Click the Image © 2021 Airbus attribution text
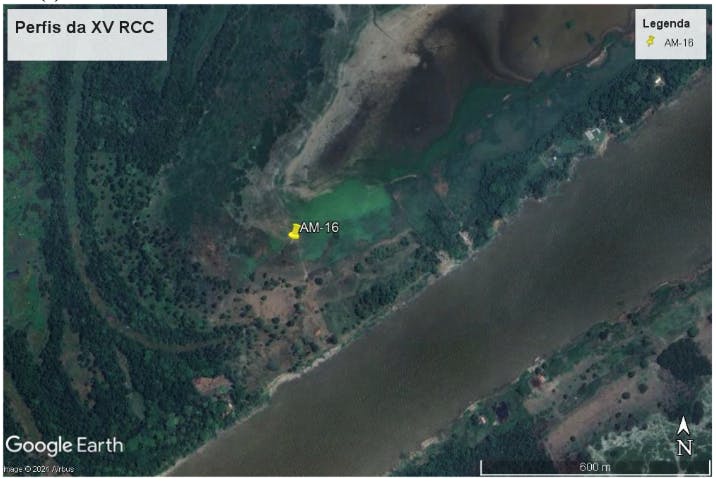Screen dimensions: 716x483 tap(38, 469)
